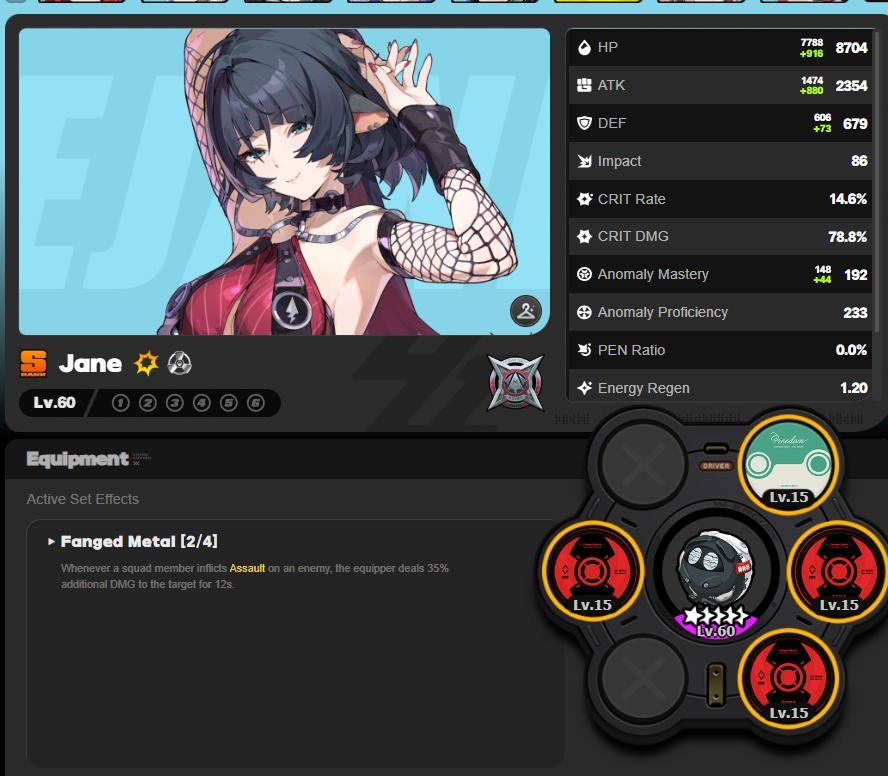This screenshot has height=776, width=888.
Task: Click the faction emblem badge
Action: (x=515, y=382)
